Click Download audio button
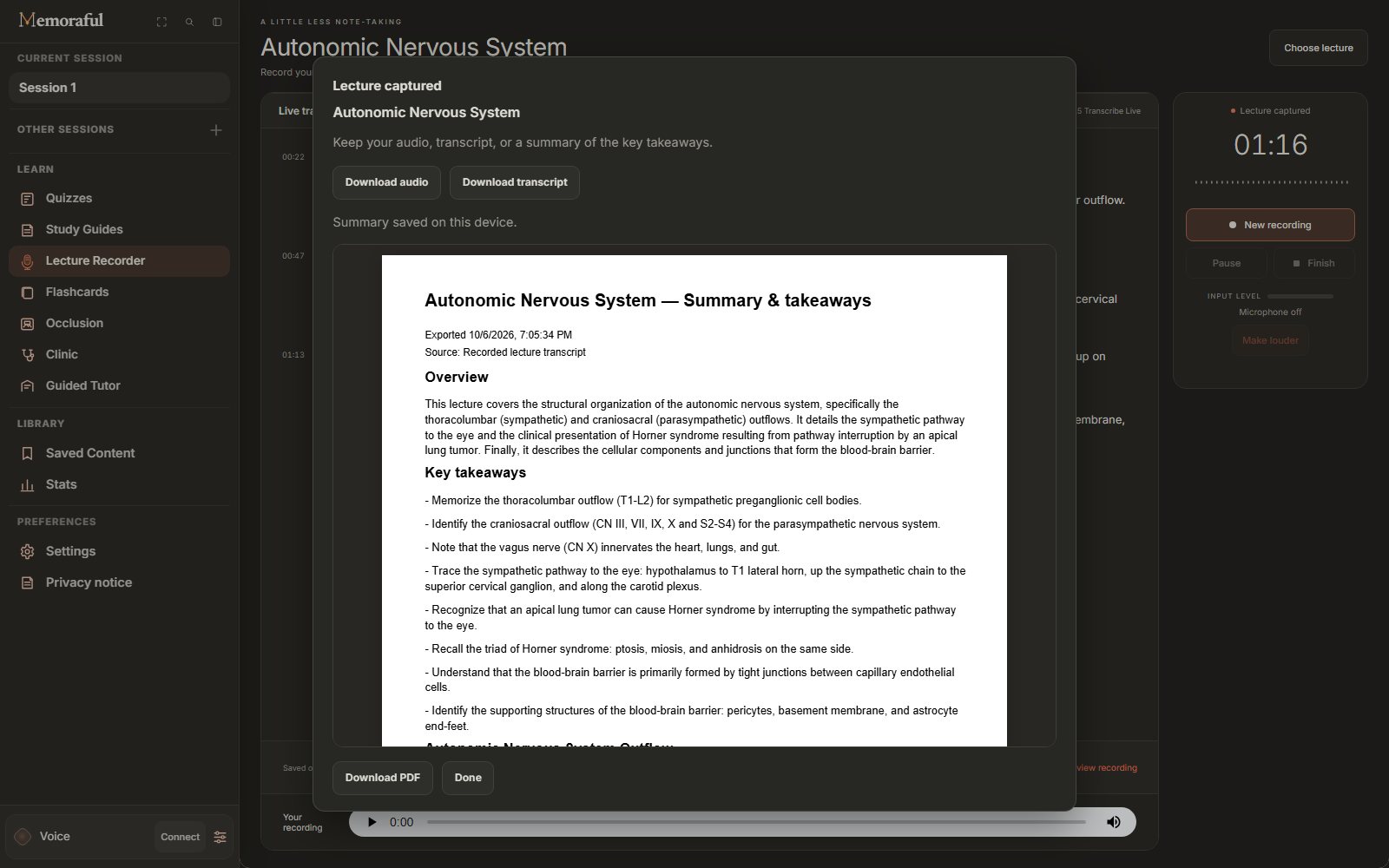This screenshot has width=1389, height=868. [386, 182]
